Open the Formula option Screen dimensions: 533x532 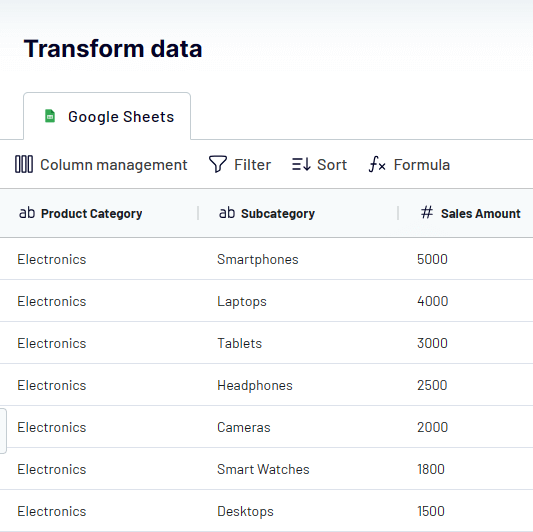[x=409, y=165]
